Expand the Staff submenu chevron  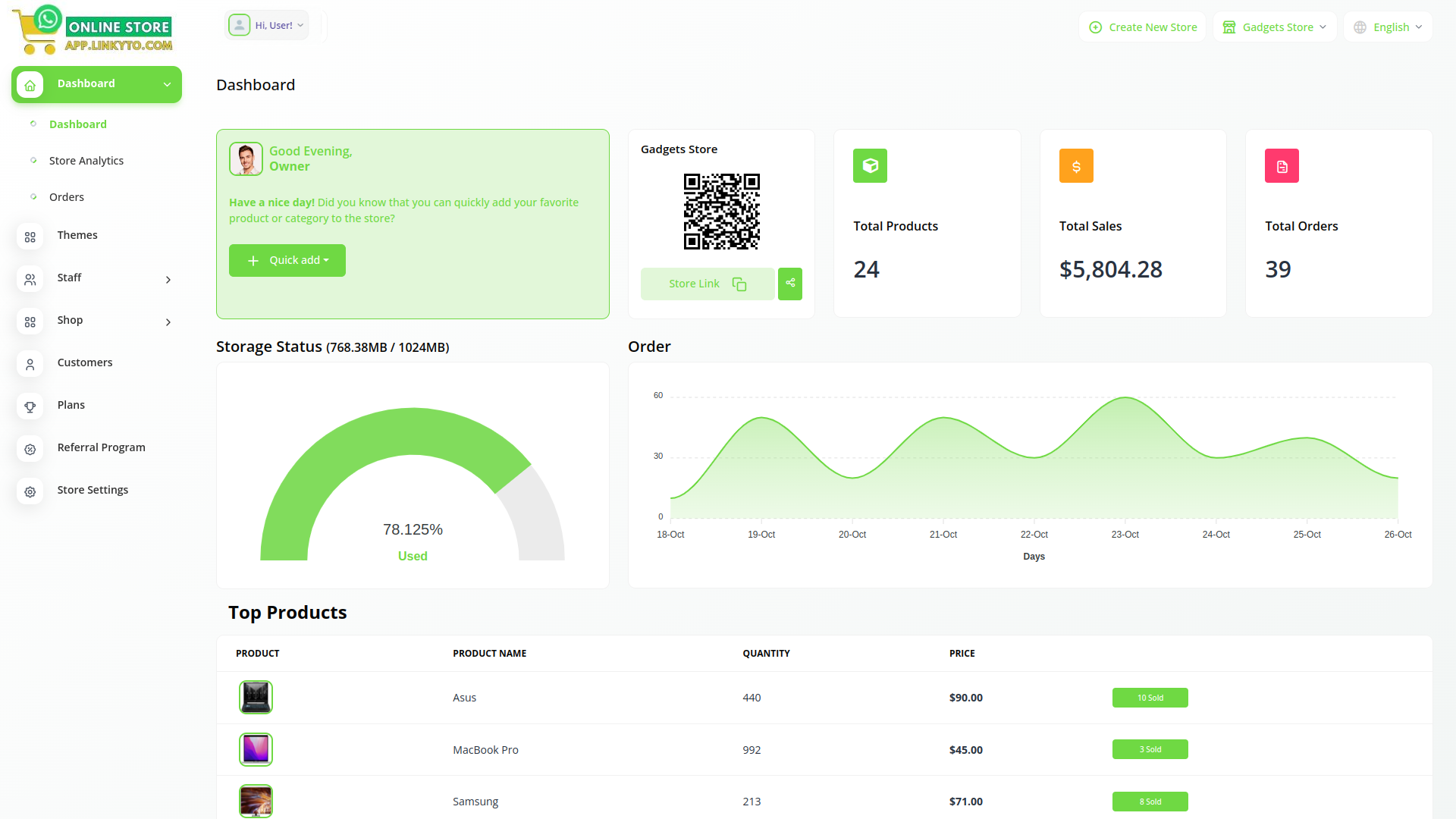168,280
